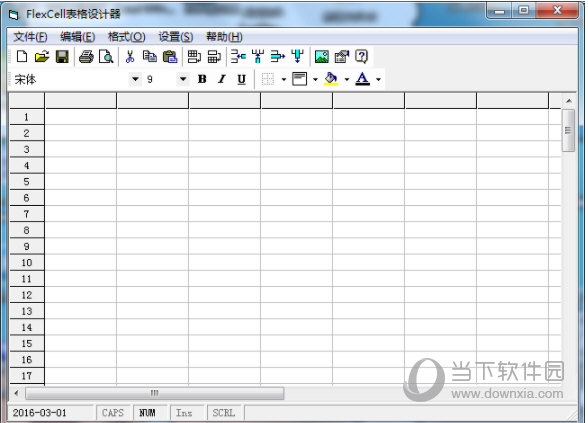Image resolution: width=588 pixels, height=423 pixels.
Task: Click the insert row icon
Action: coord(238,57)
